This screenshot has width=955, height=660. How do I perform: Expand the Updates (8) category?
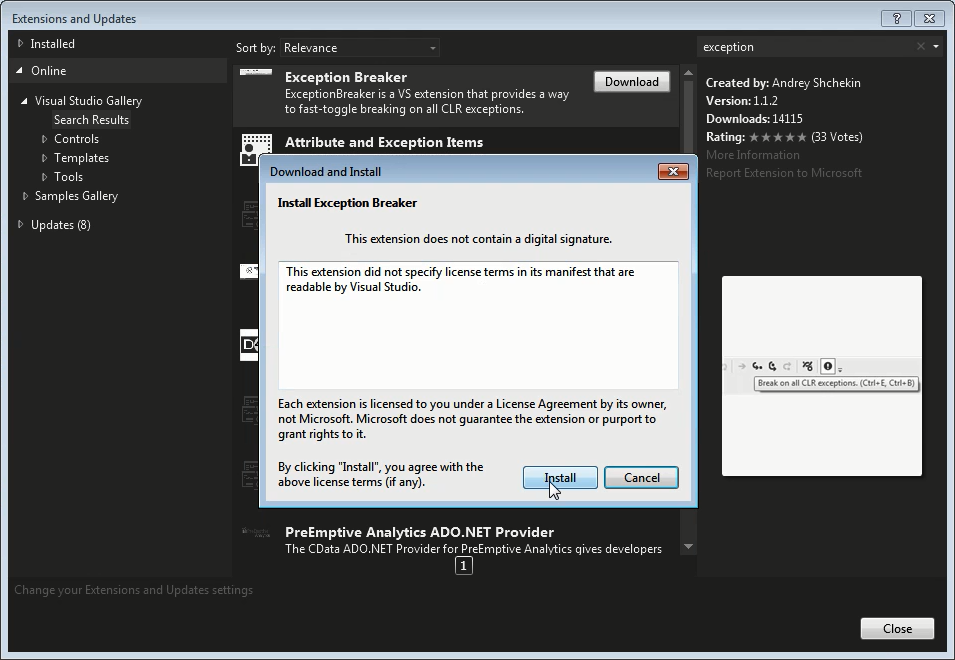[21, 225]
